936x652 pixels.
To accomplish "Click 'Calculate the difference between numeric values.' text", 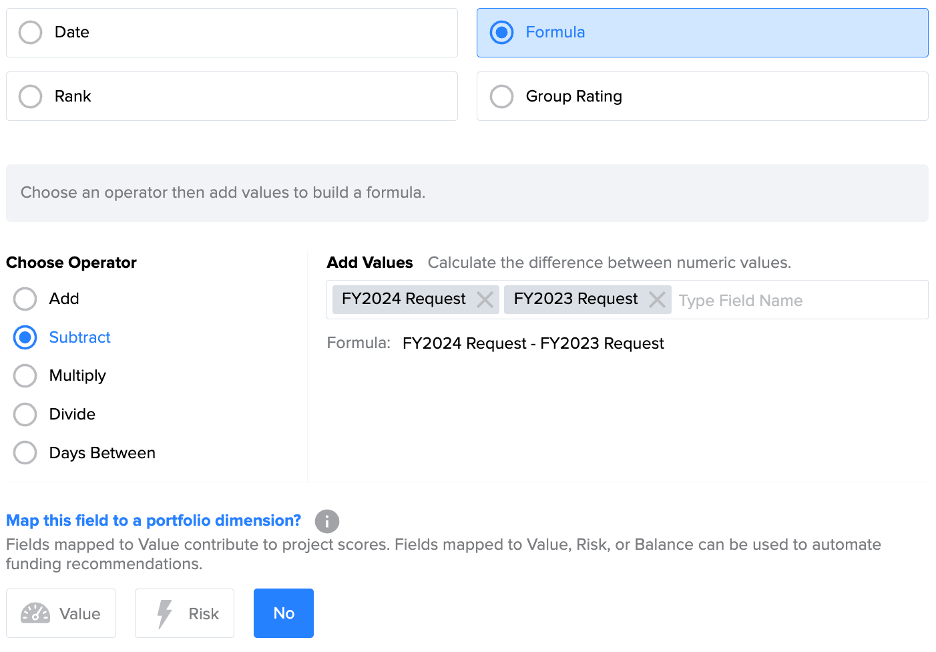I will (609, 263).
